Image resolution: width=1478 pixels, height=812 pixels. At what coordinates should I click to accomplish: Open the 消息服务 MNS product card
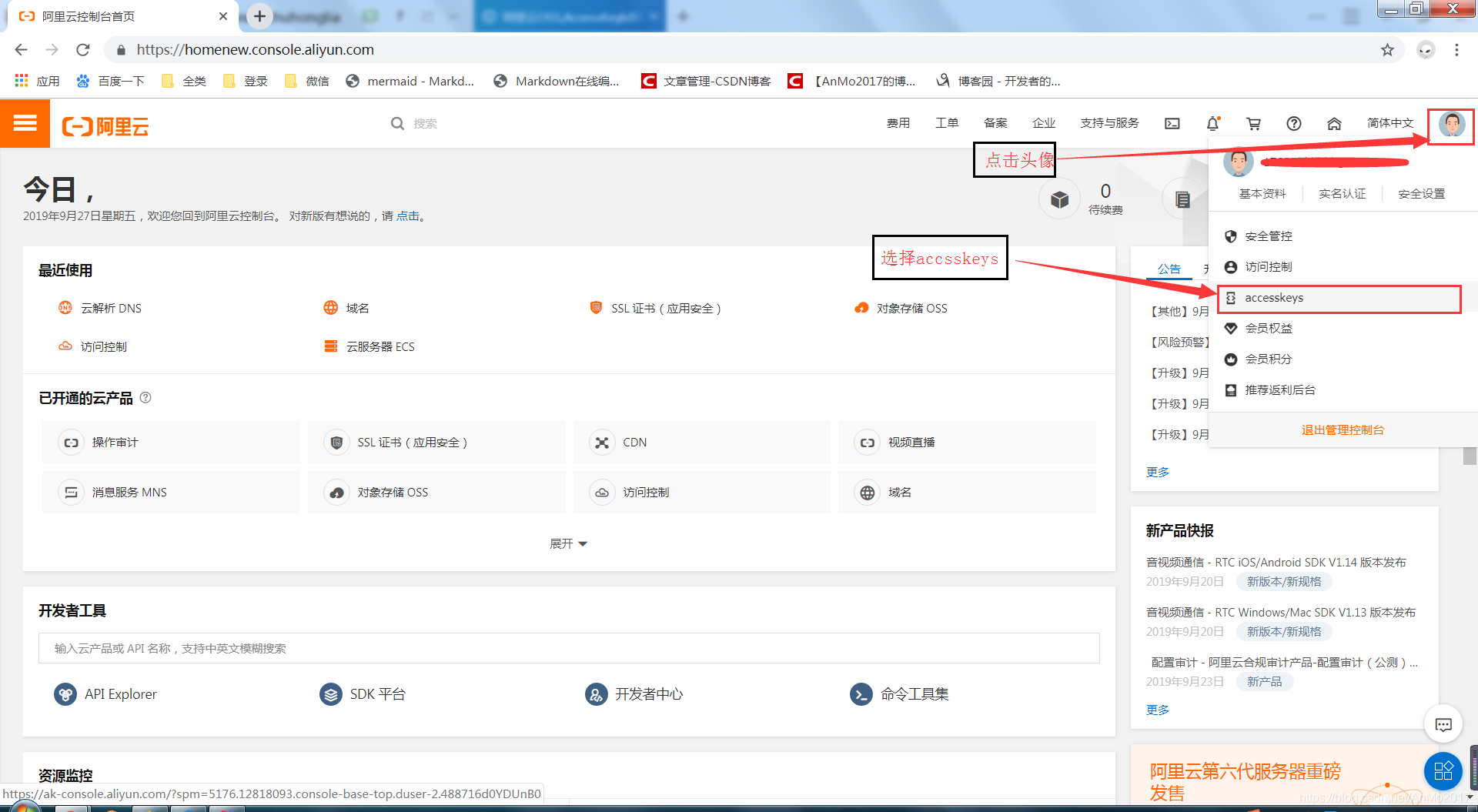tap(171, 492)
